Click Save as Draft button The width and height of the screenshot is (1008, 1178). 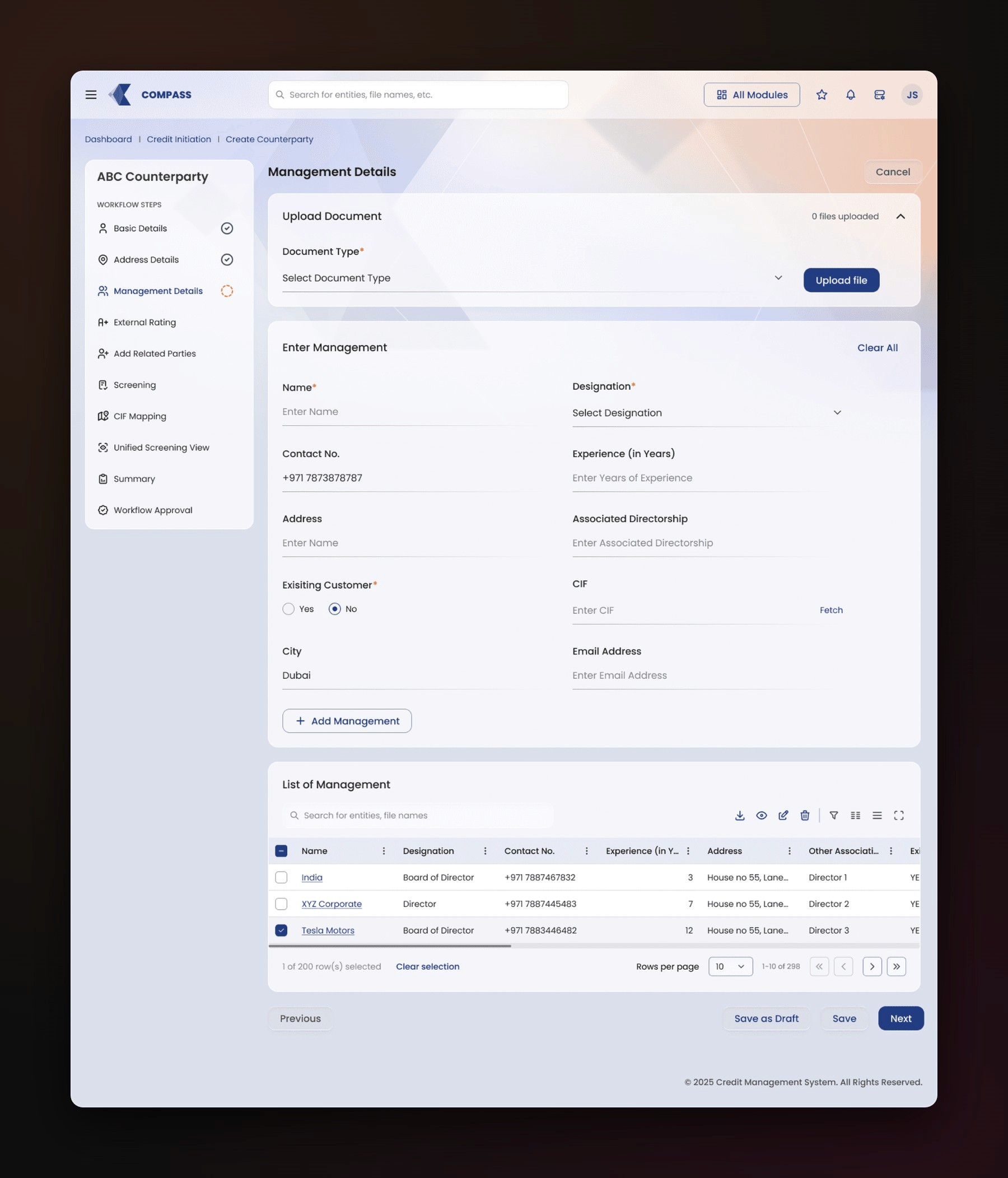[767, 1018]
